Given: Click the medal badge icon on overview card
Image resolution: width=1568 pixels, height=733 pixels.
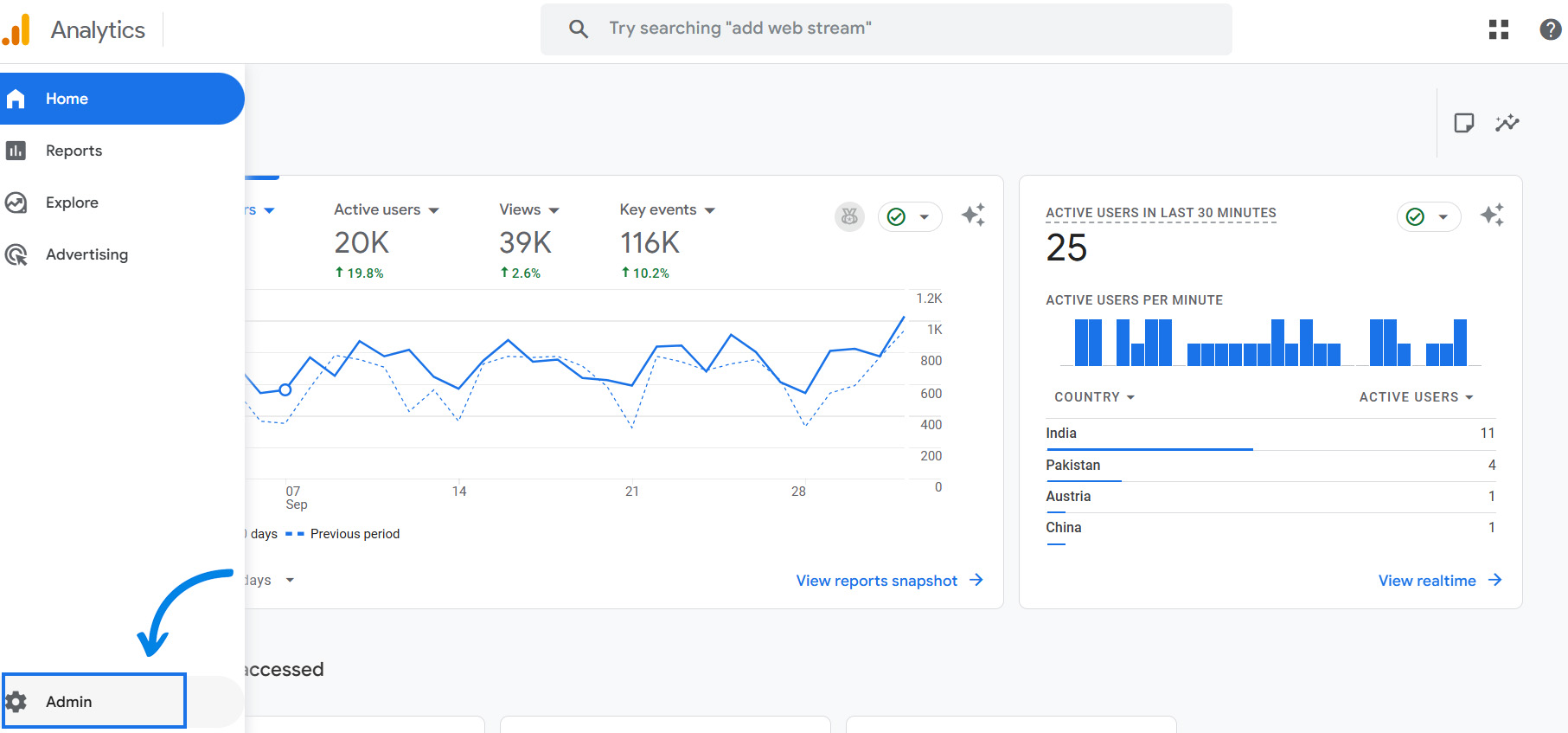Looking at the screenshot, I should 849,216.
